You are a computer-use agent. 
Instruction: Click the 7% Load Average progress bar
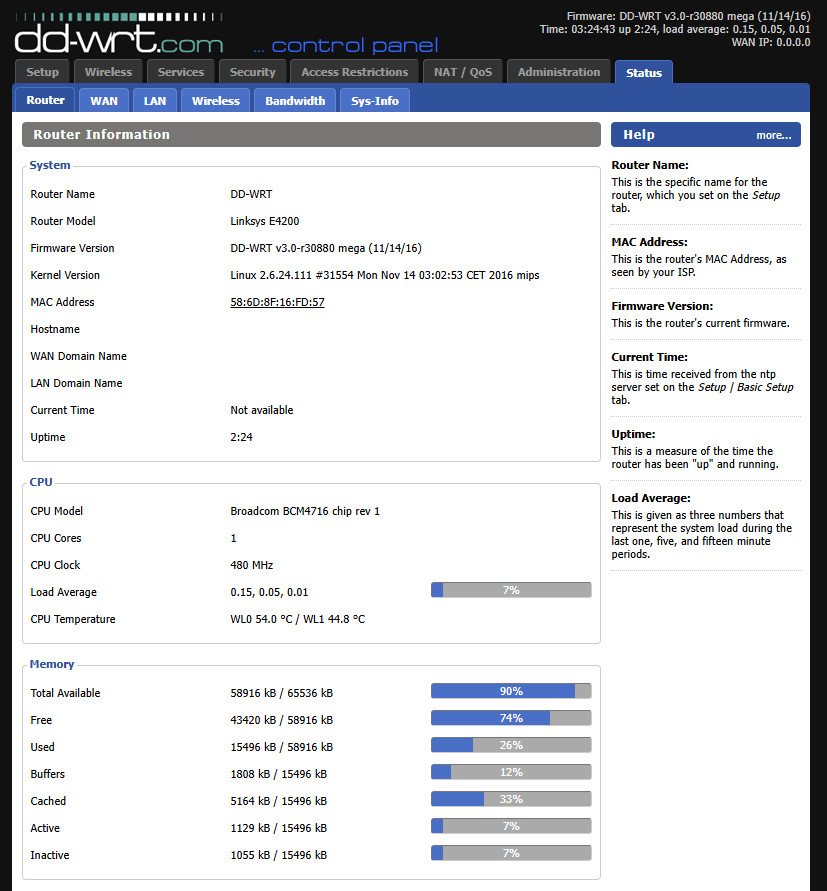511,590
